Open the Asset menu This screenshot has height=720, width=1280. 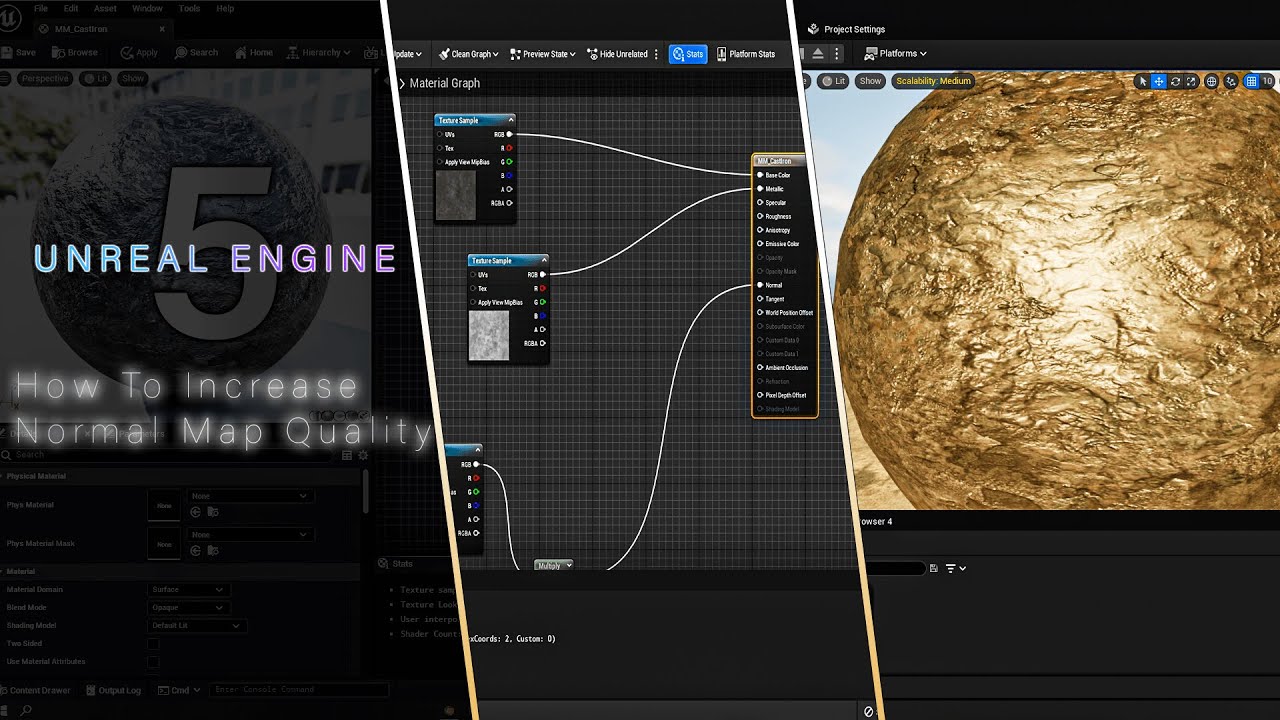tap(105, 8)
